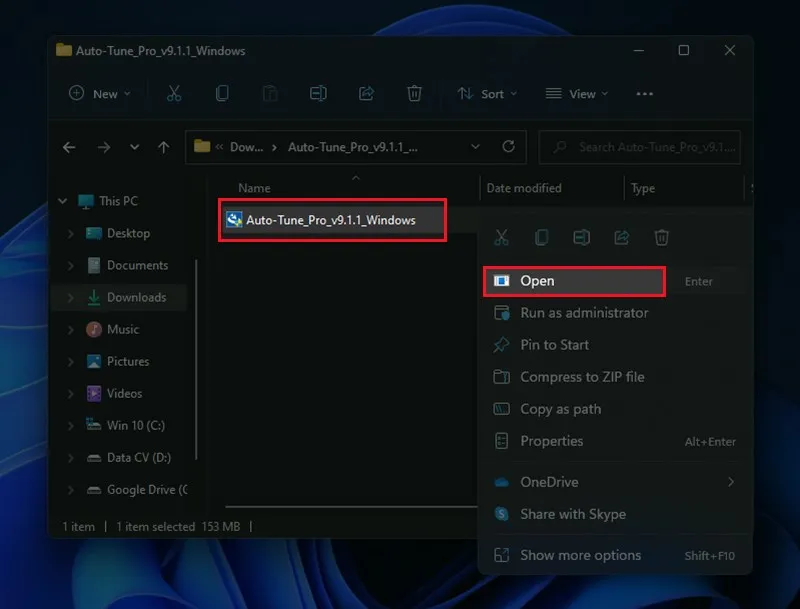Click the Rename icon in the context menu
The height and width of the screenshot is (609, 800).
pos(581,237)
